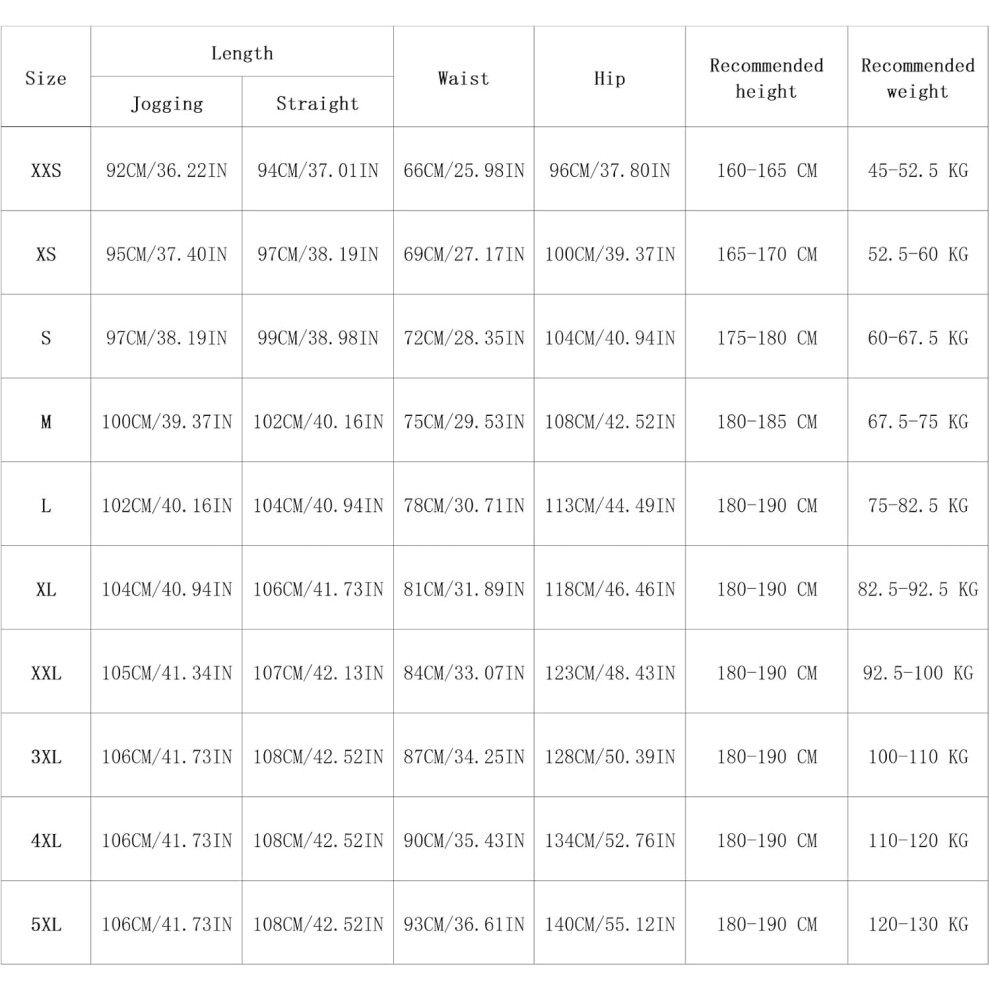Select the 5XL size row label

[x=46, y=924]
